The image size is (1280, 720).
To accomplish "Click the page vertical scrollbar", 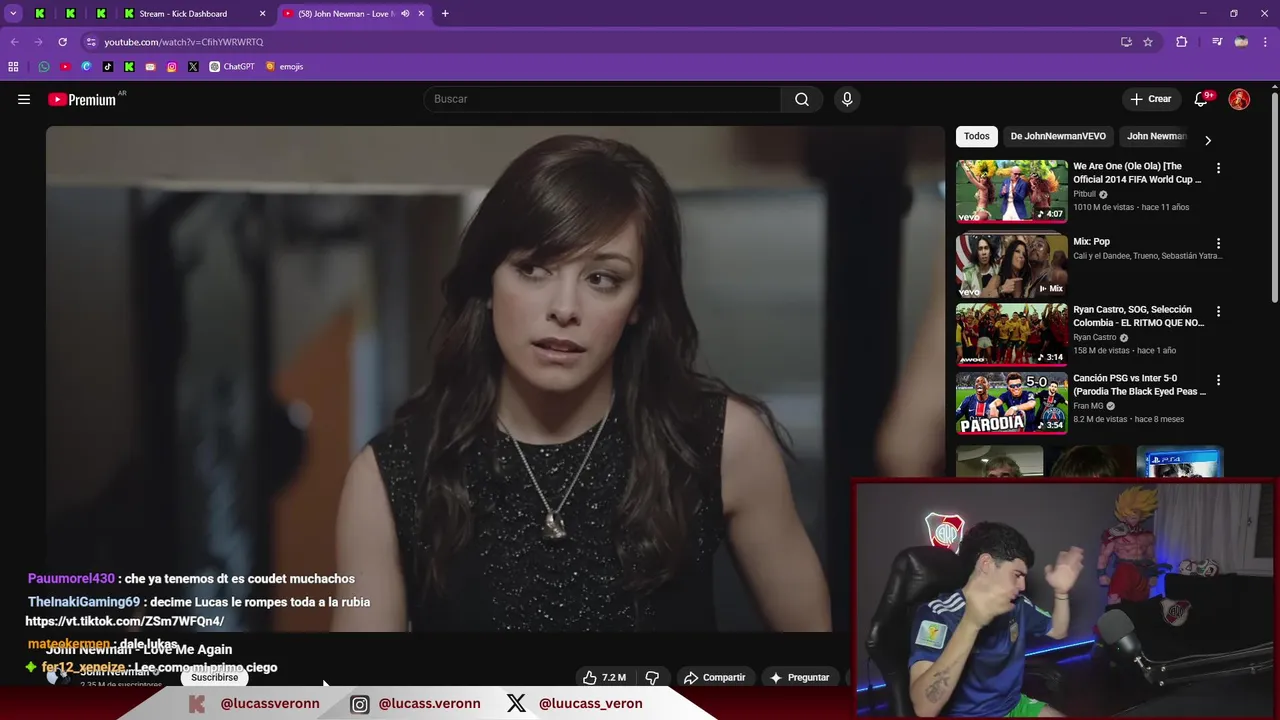I will click(1275, 200).
